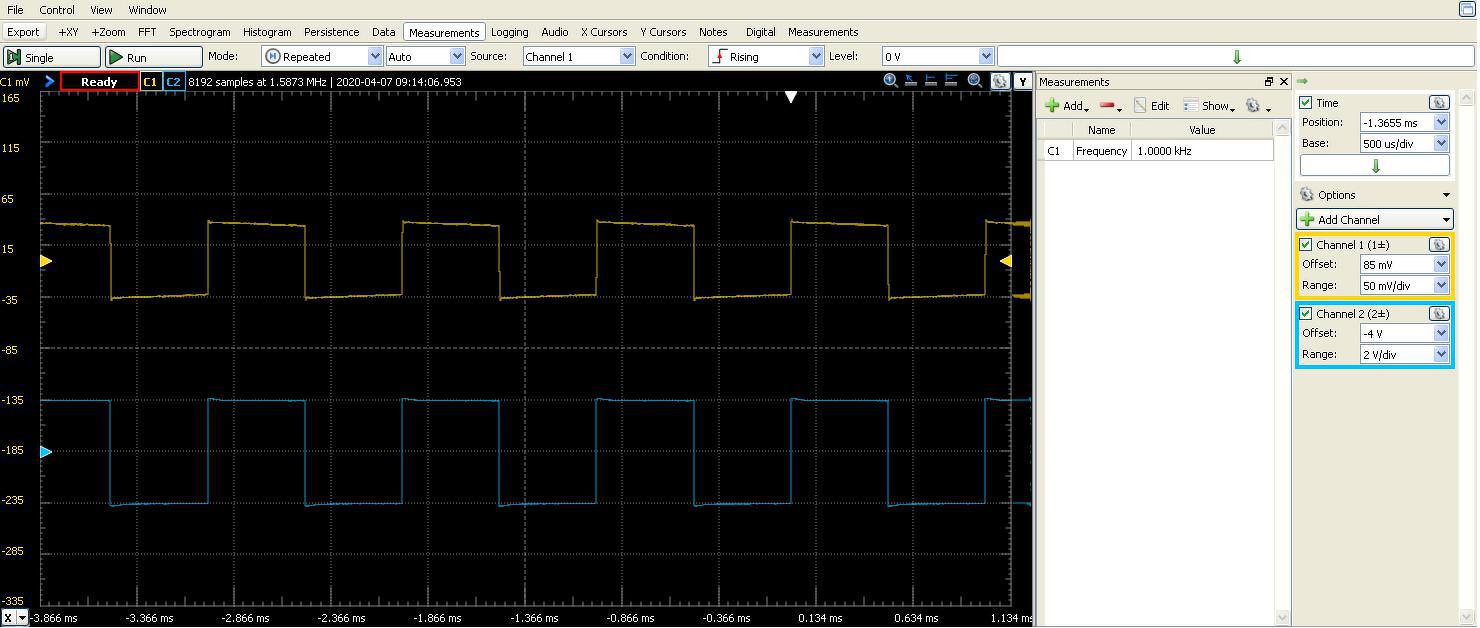The height and width of the screenshot is (628, 1480).
Task: Click the Y axis toggle icon
Action: click(1022, 82)
